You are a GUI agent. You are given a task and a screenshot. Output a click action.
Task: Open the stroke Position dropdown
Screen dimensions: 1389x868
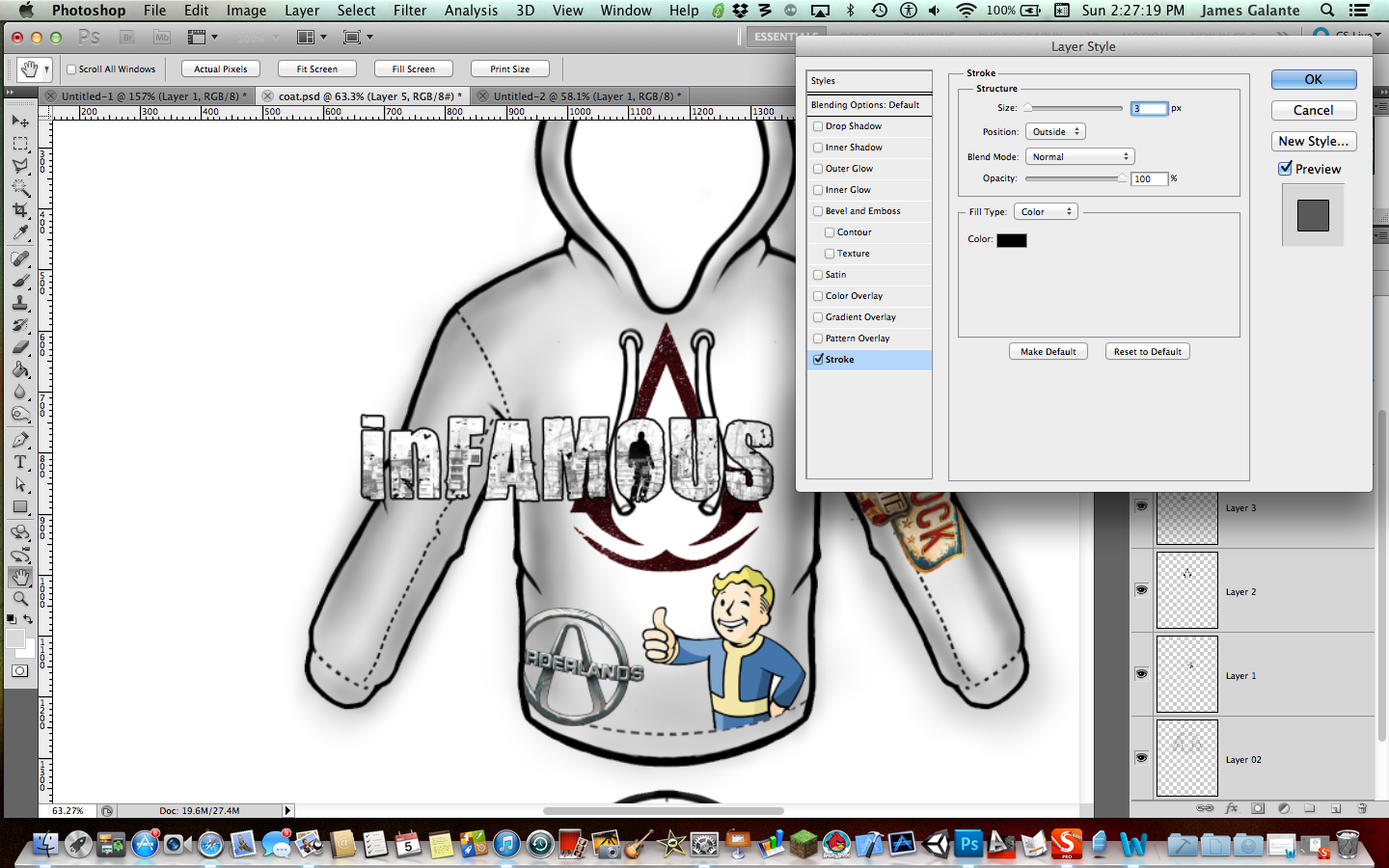click(x=1055, y=132)
